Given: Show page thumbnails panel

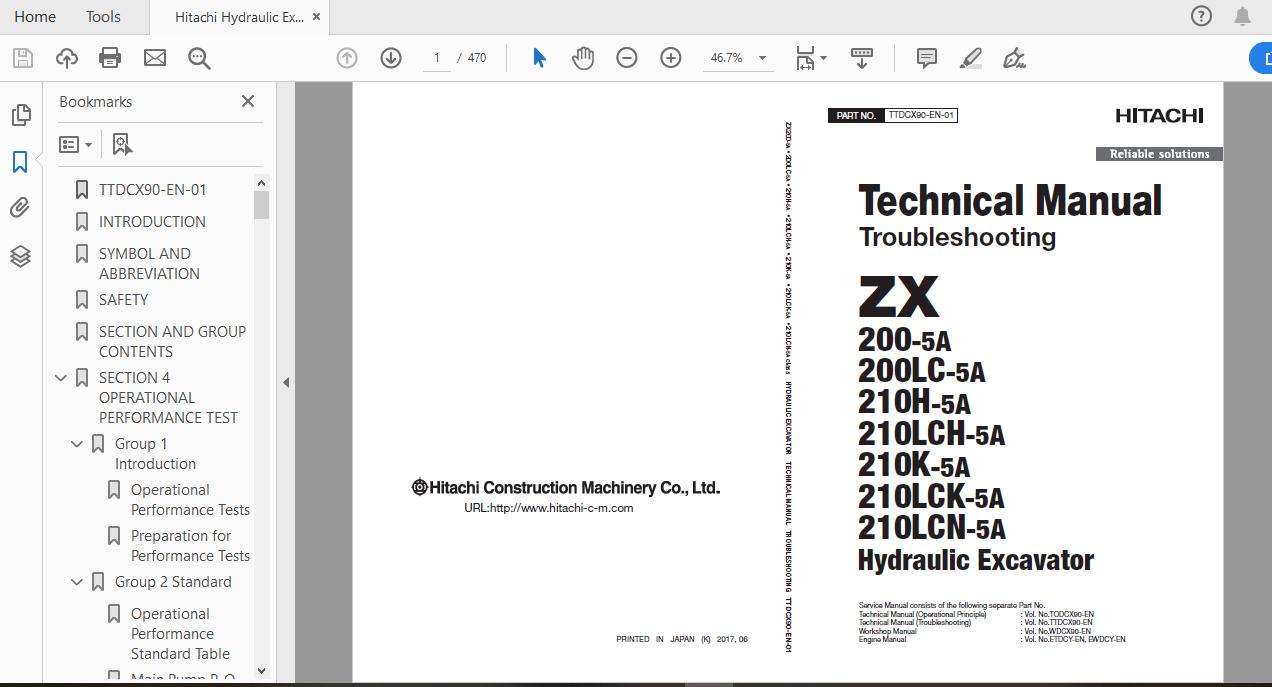Looking at the screenshot, I should [x=20, y=115].
